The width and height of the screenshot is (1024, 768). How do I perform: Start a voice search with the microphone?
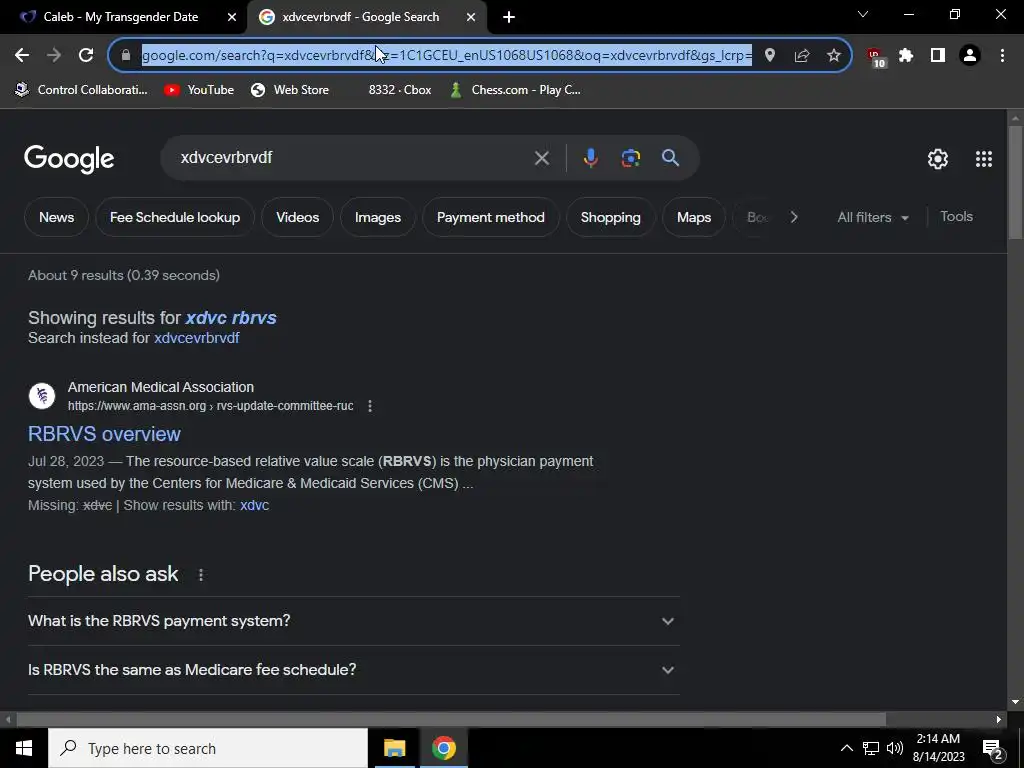point(590,158)
